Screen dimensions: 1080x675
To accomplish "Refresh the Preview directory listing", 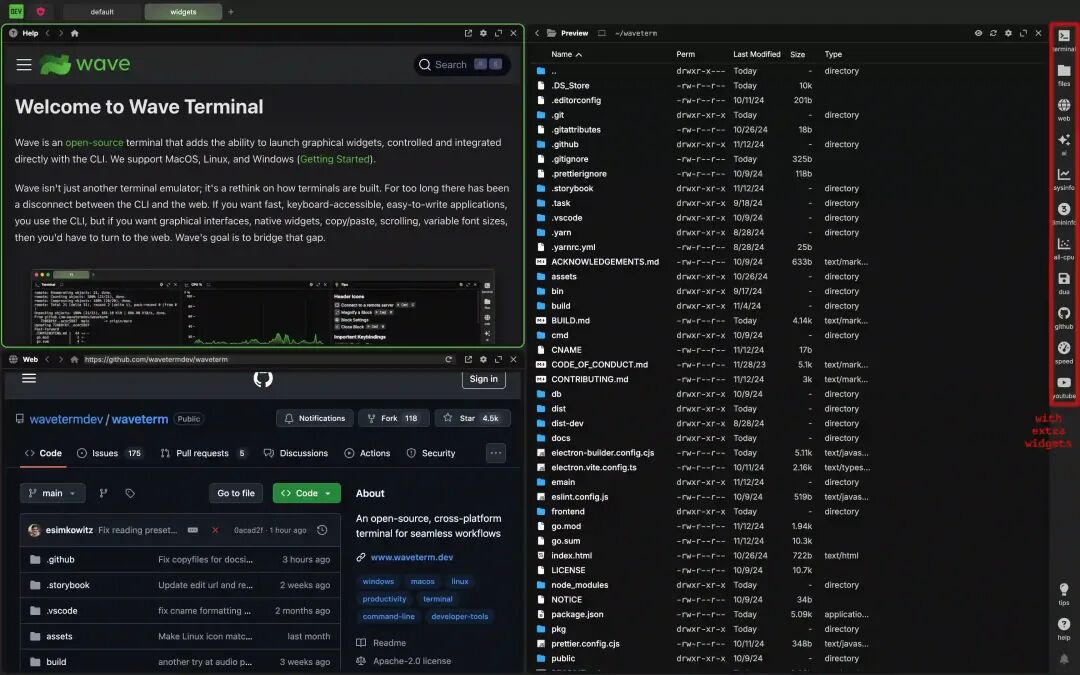I will pyautogui.click(x=993, y=33).
